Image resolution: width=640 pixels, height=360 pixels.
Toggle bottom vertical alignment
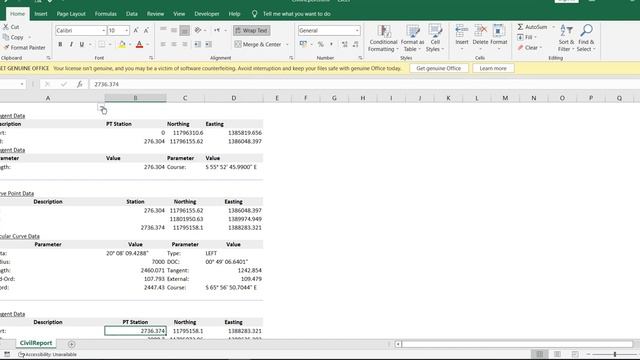(184, 30)
